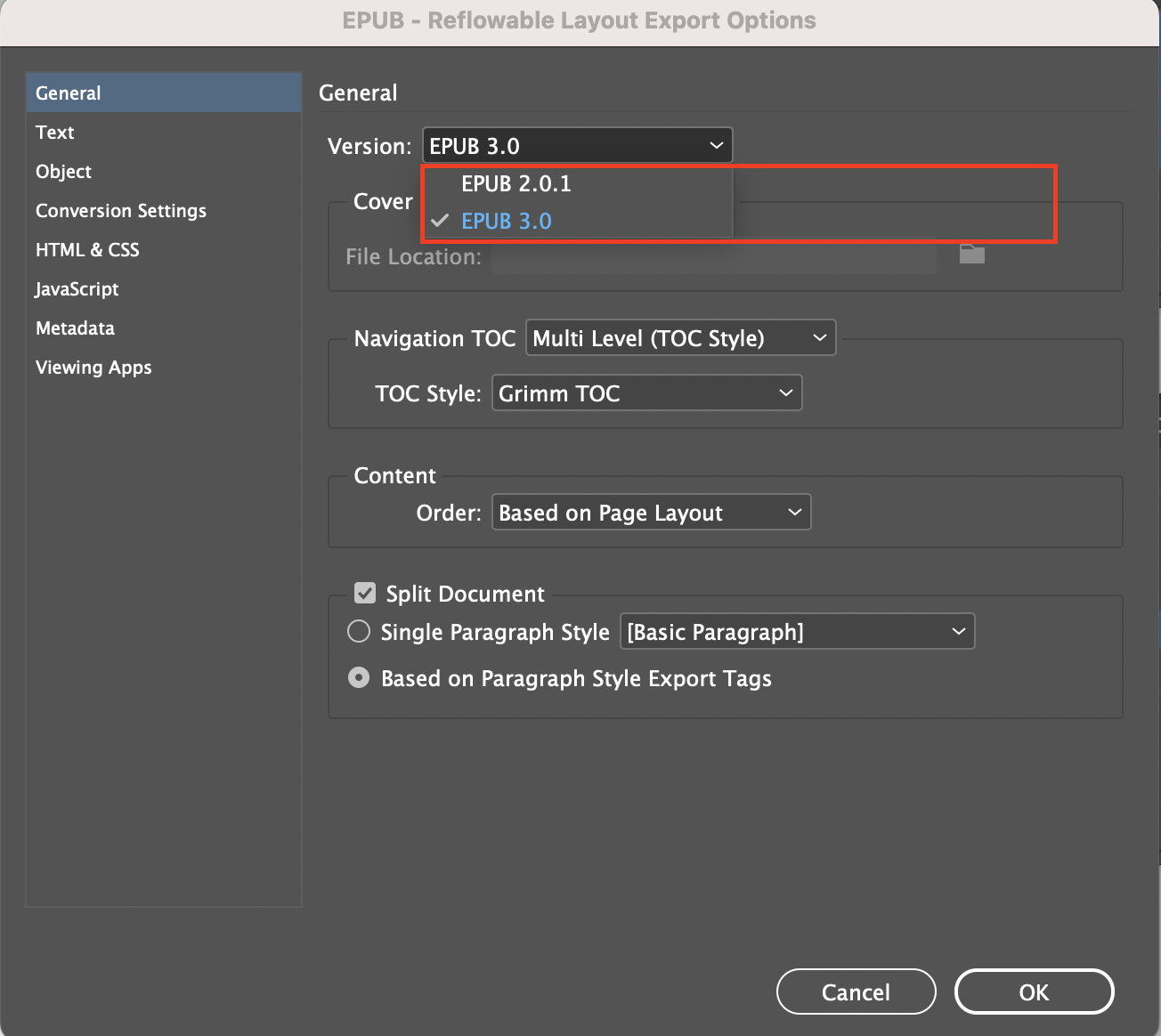Image resolution: width=1161 pixels, height=1036 pixels.
Task: Open the Version dropdown menu
Action: 577,145
